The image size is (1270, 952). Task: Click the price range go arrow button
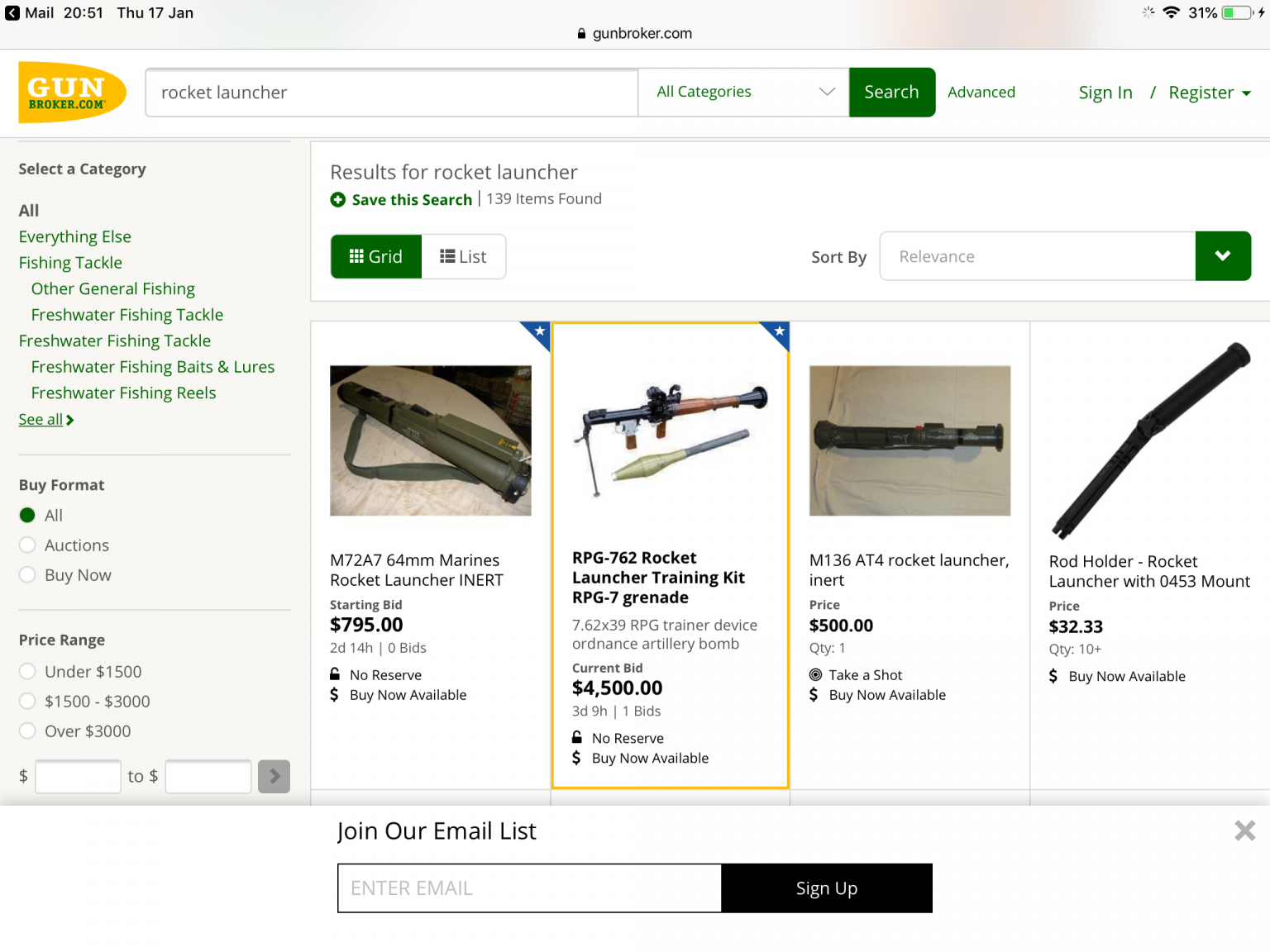[x=274, y=776]
